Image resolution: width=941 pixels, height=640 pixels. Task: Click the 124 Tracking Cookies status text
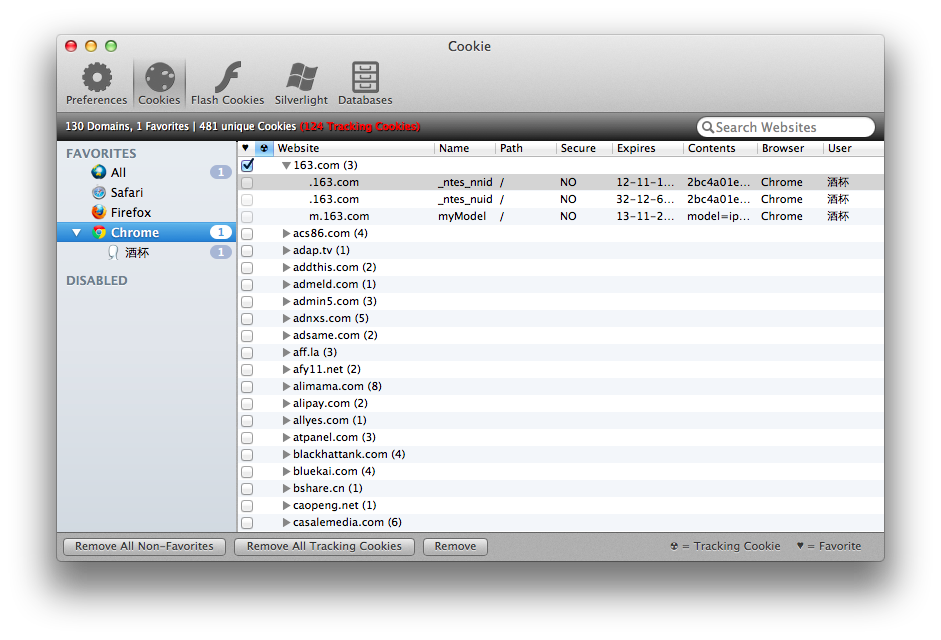tap(360, 127)
